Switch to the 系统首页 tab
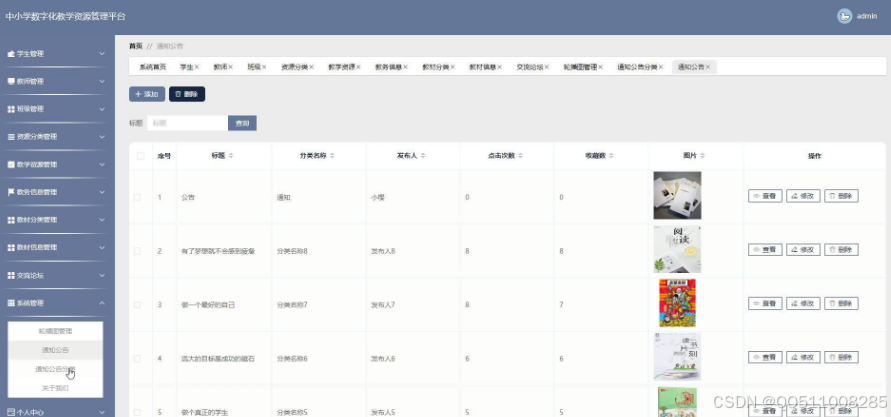891x417 pixels. tap(153, 67)
